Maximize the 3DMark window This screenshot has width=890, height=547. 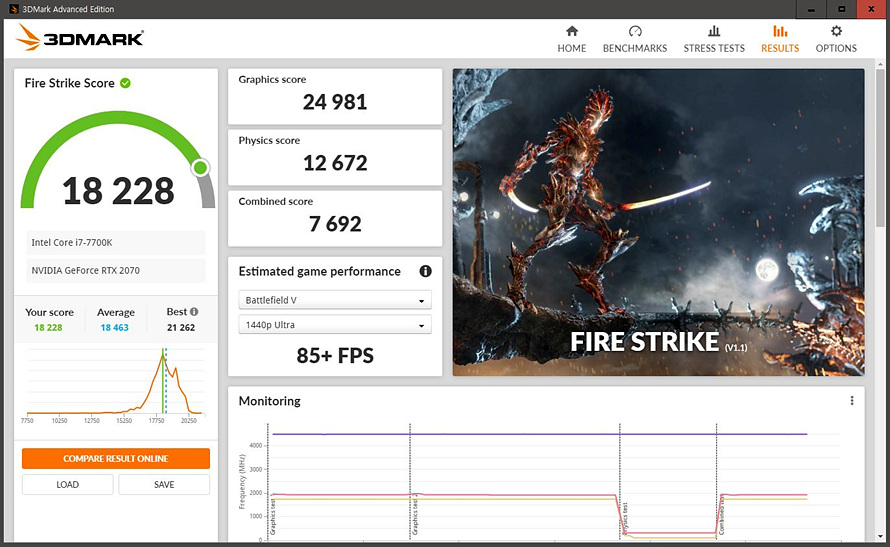842,9
